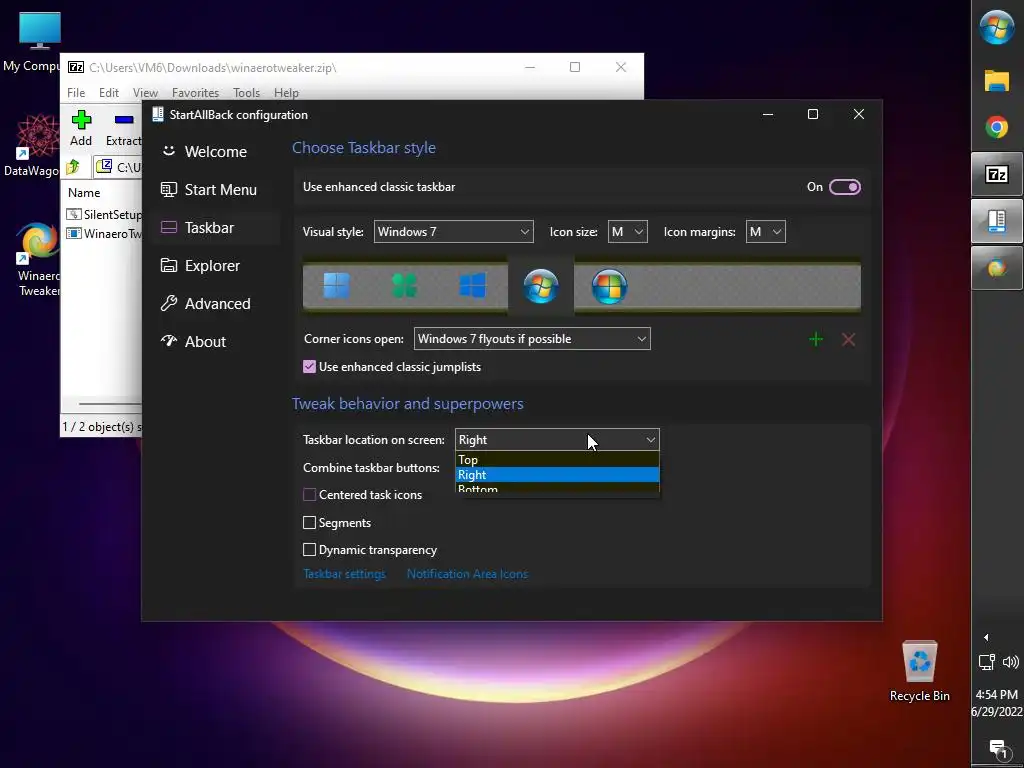Open the Visual style dropdown

coord(453,231)
